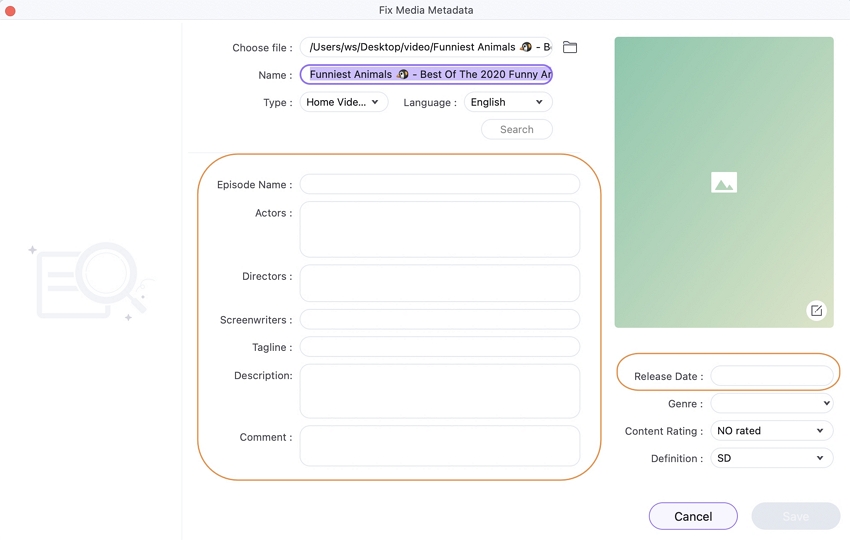Click the Release Date input field
The image size is (850, 540).
771,376
